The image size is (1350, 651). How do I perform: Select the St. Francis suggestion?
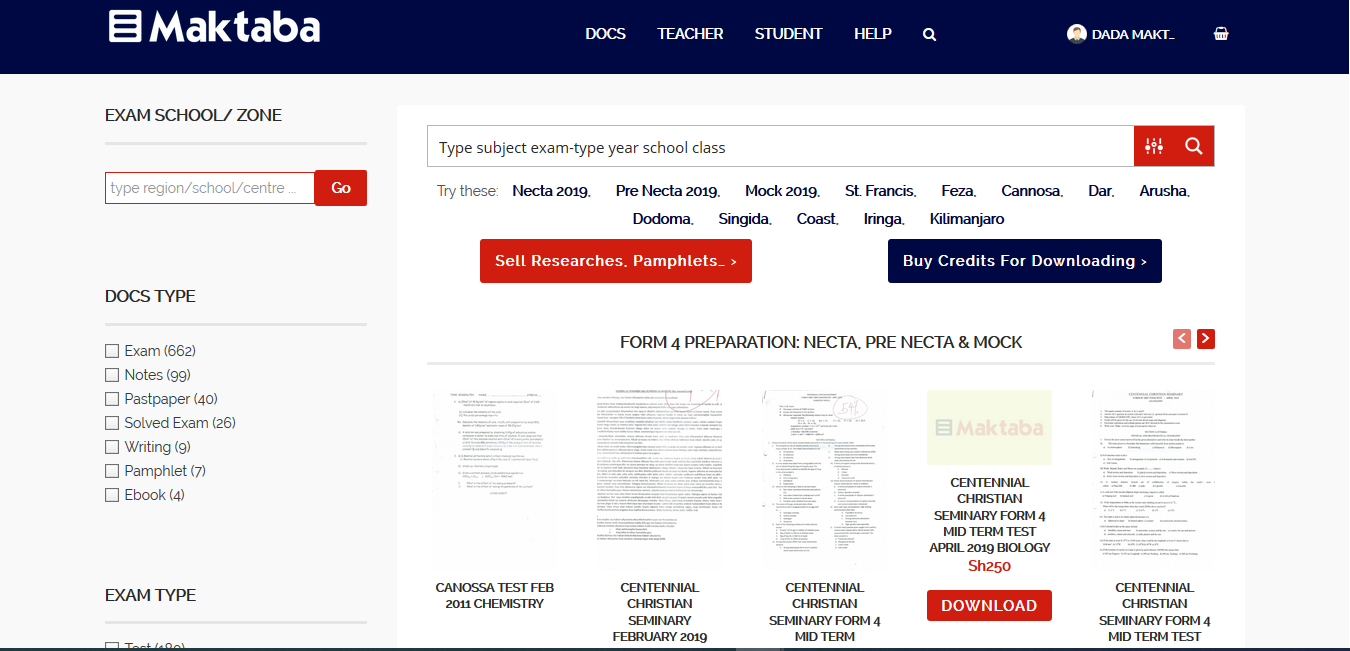coord(881,191)
